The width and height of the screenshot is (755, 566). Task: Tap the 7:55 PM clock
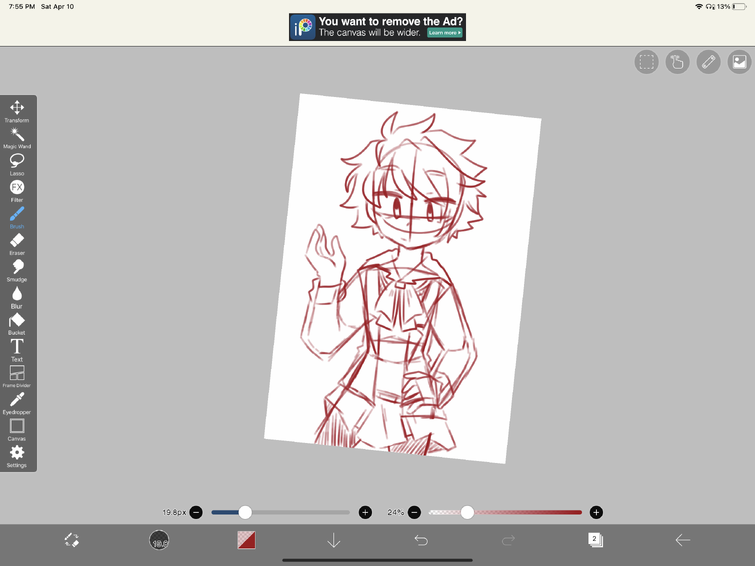22,7
